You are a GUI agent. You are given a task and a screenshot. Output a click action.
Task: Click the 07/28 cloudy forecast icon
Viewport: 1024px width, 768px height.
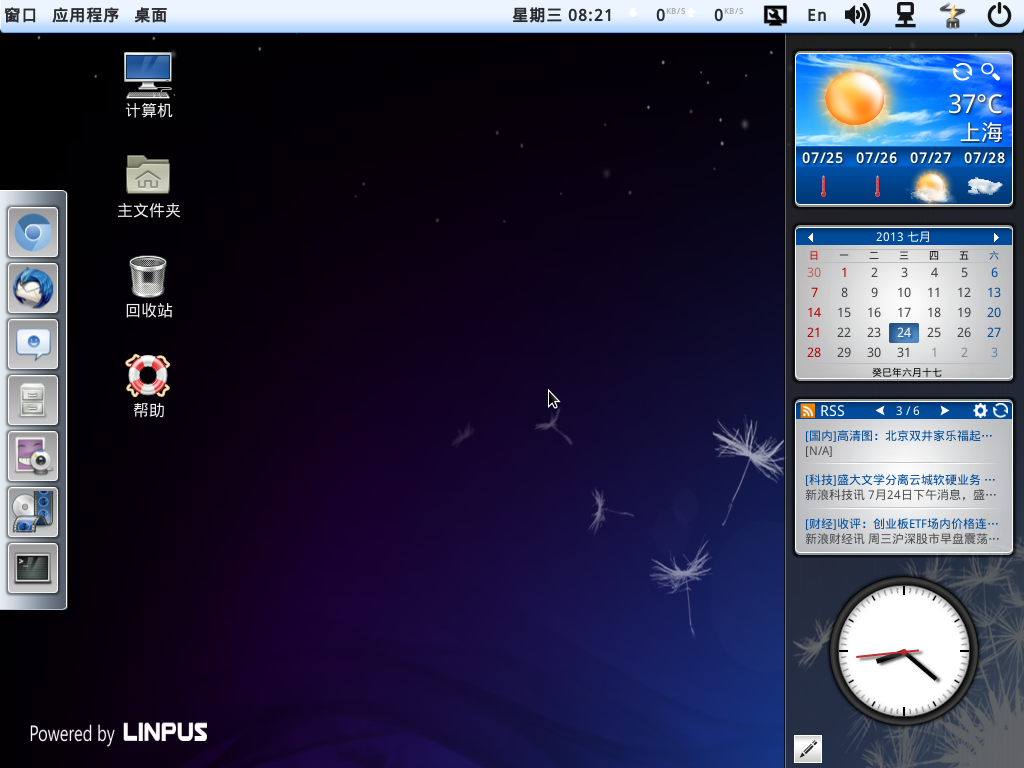(984, 187)
